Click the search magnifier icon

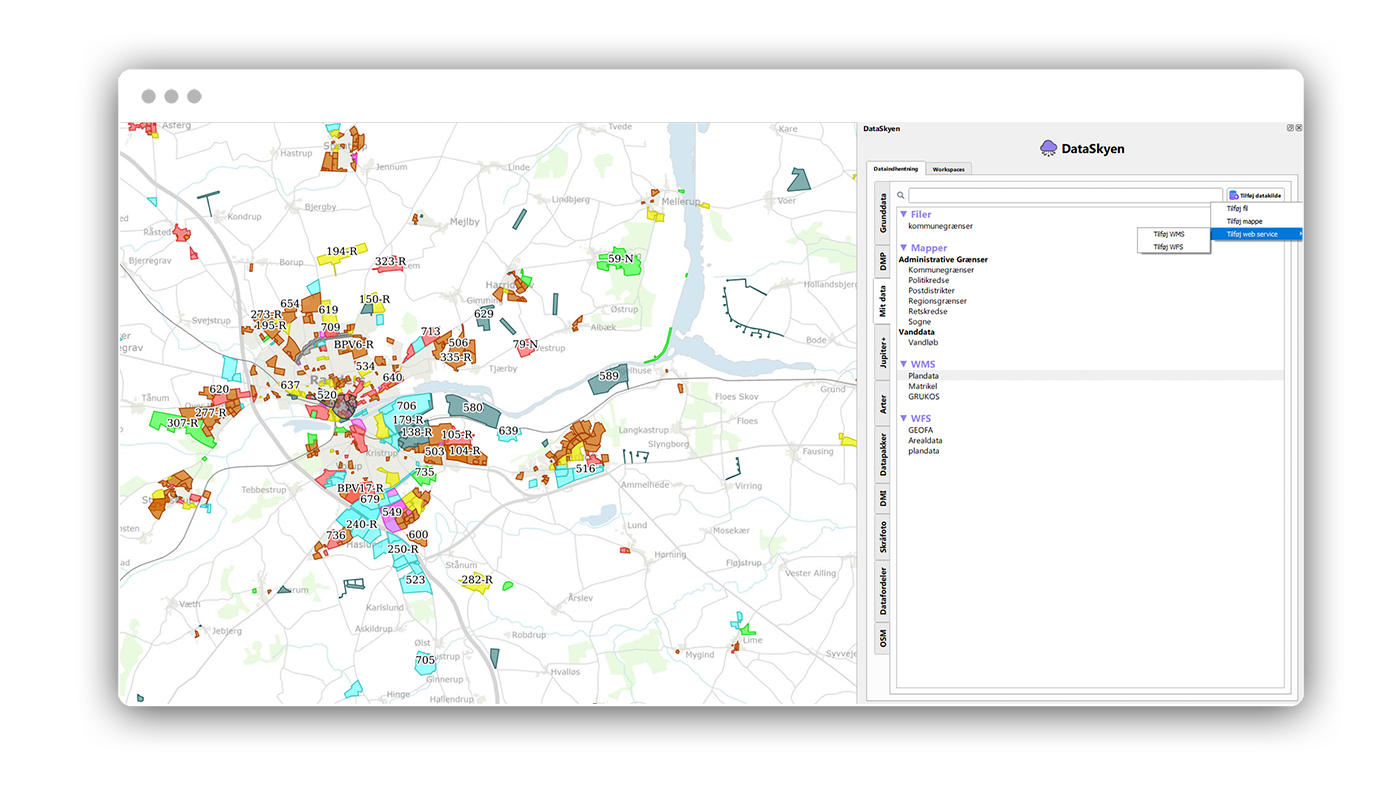coord(900,196)
